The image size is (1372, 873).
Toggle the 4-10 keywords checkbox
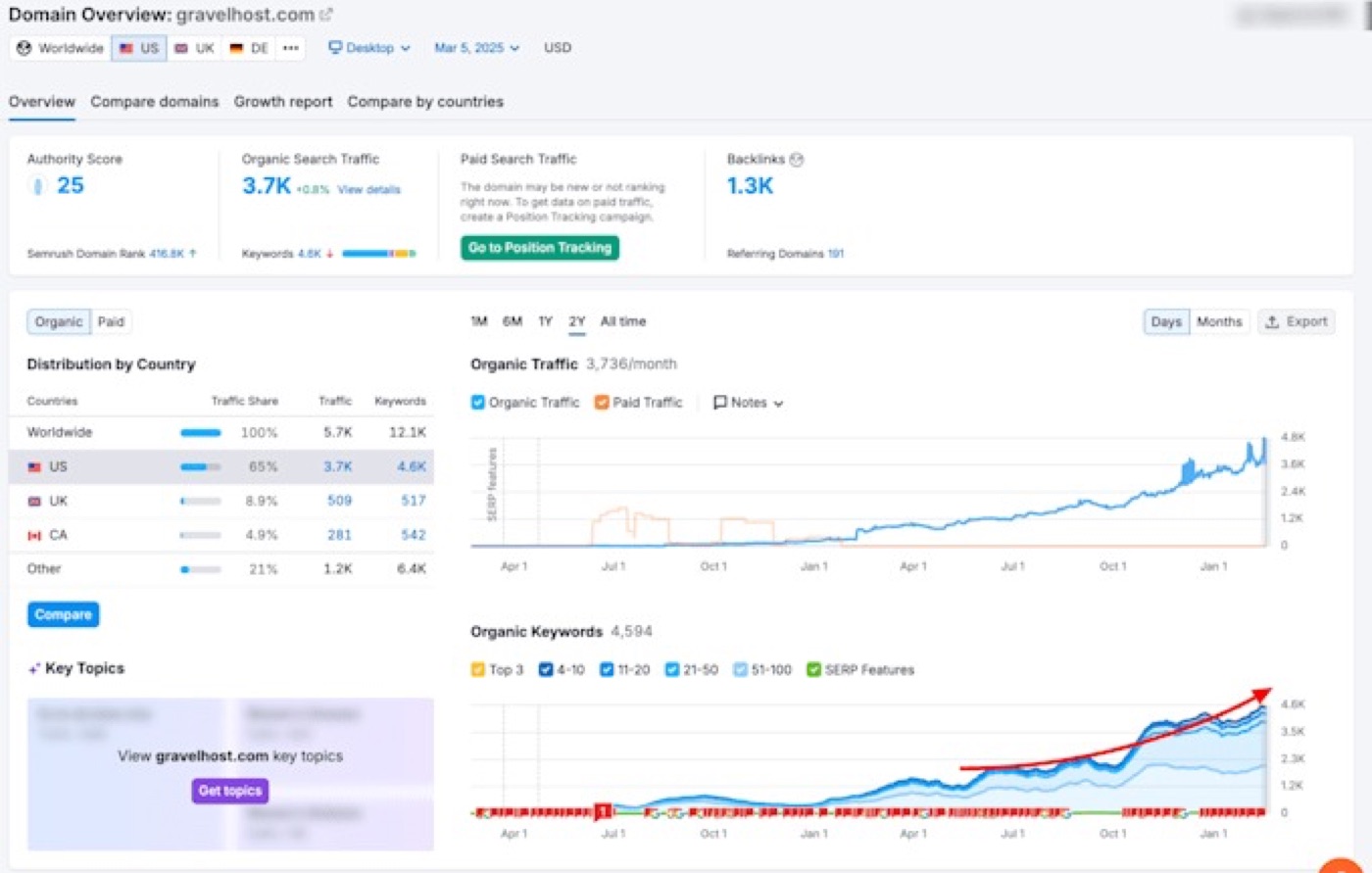click(x=546, y=670)
